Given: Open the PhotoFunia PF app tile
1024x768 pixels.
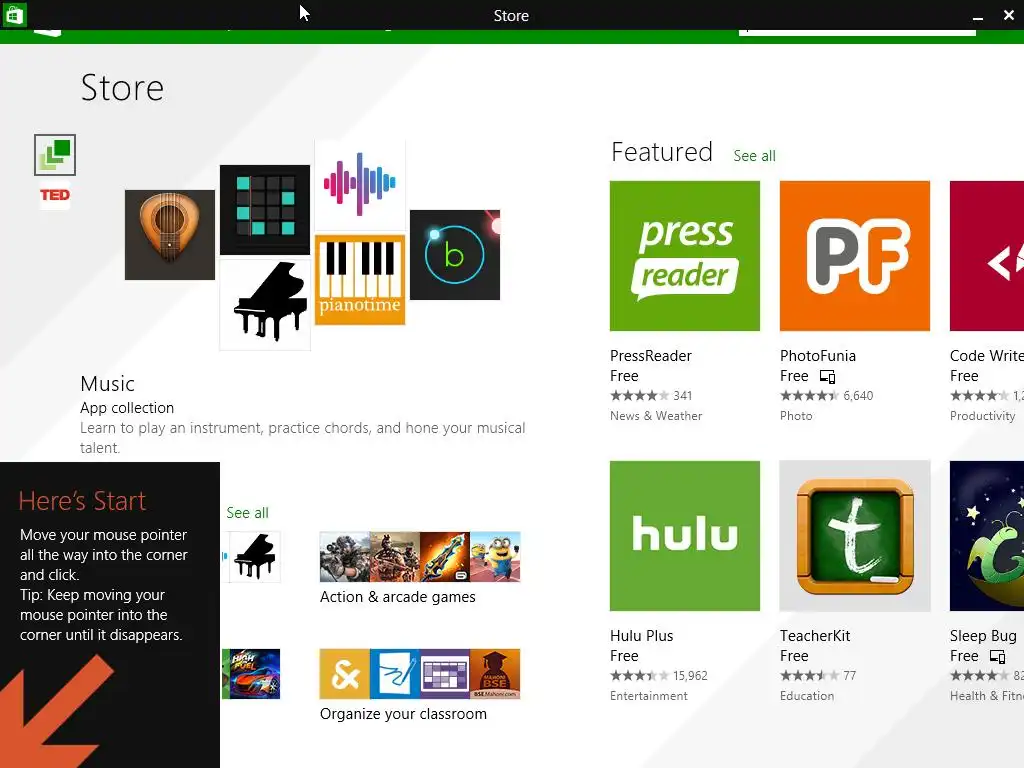Looking at the screenshot, I should (x=854, y=256).
